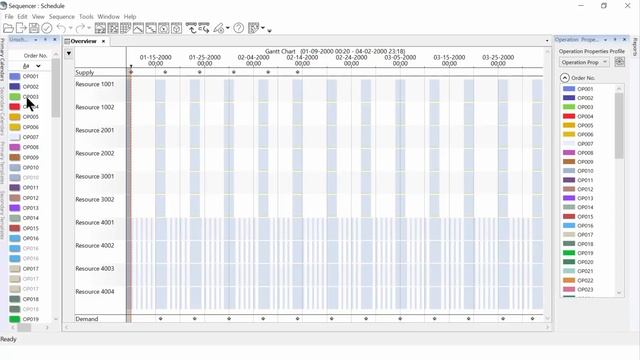Click the line-plot view toolbar icon
Image resolution: width=640 pixels, height=360 pixels.
138,28
